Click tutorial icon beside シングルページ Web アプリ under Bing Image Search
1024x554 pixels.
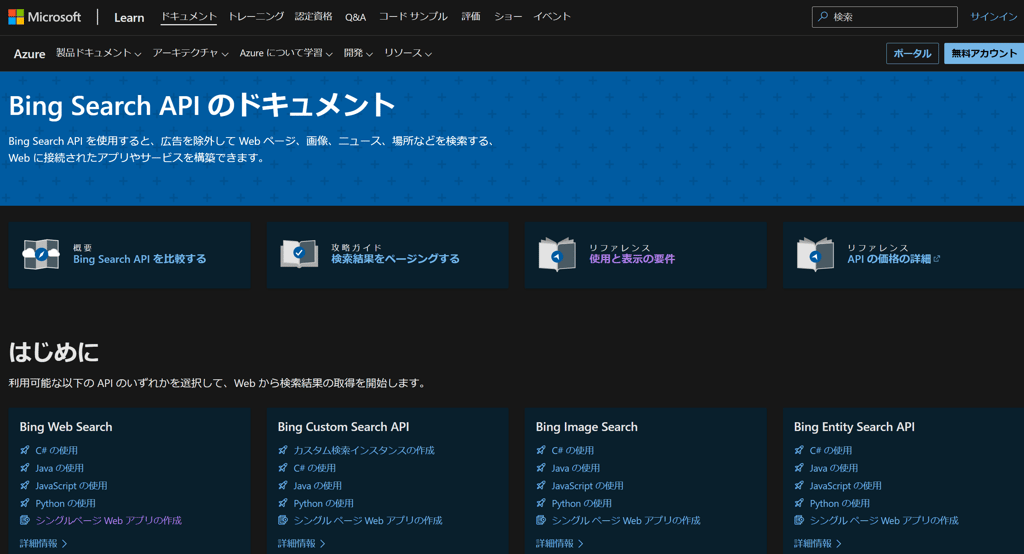[541, 521]
